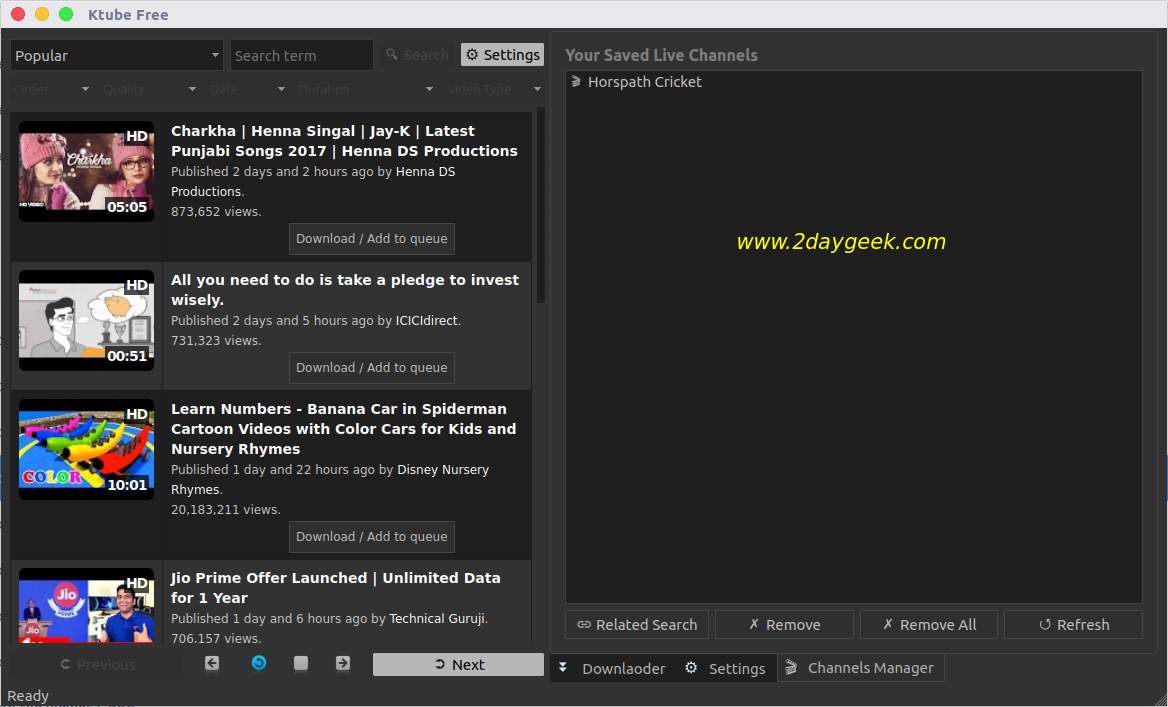This screenshot has height=707, width=1168.
Task: Click the 731,323 views text
Action: click(x=216, y=341)
